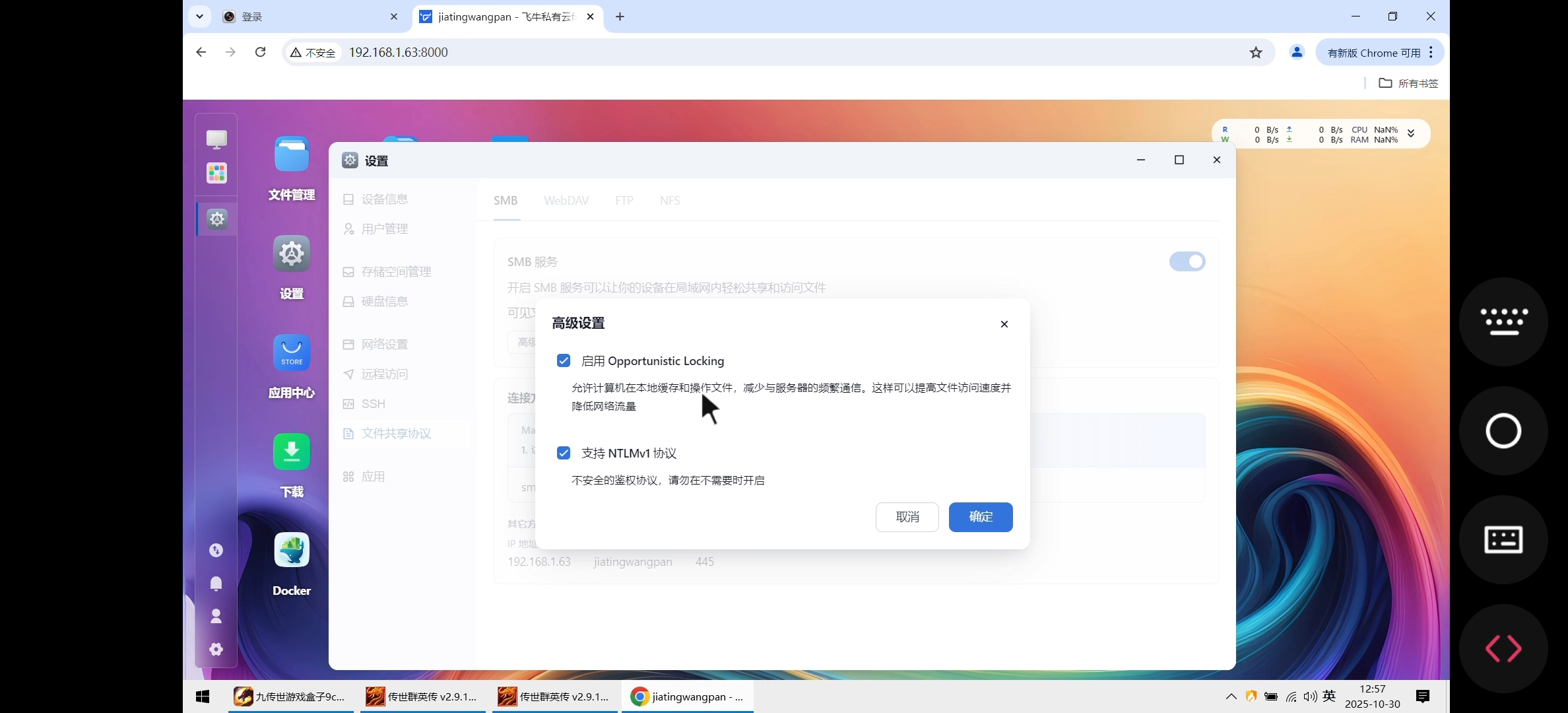Uncheck 支持 NTLMv1 协议
The height and width of the screenshot is (713, 1568).
coord(564,453)
